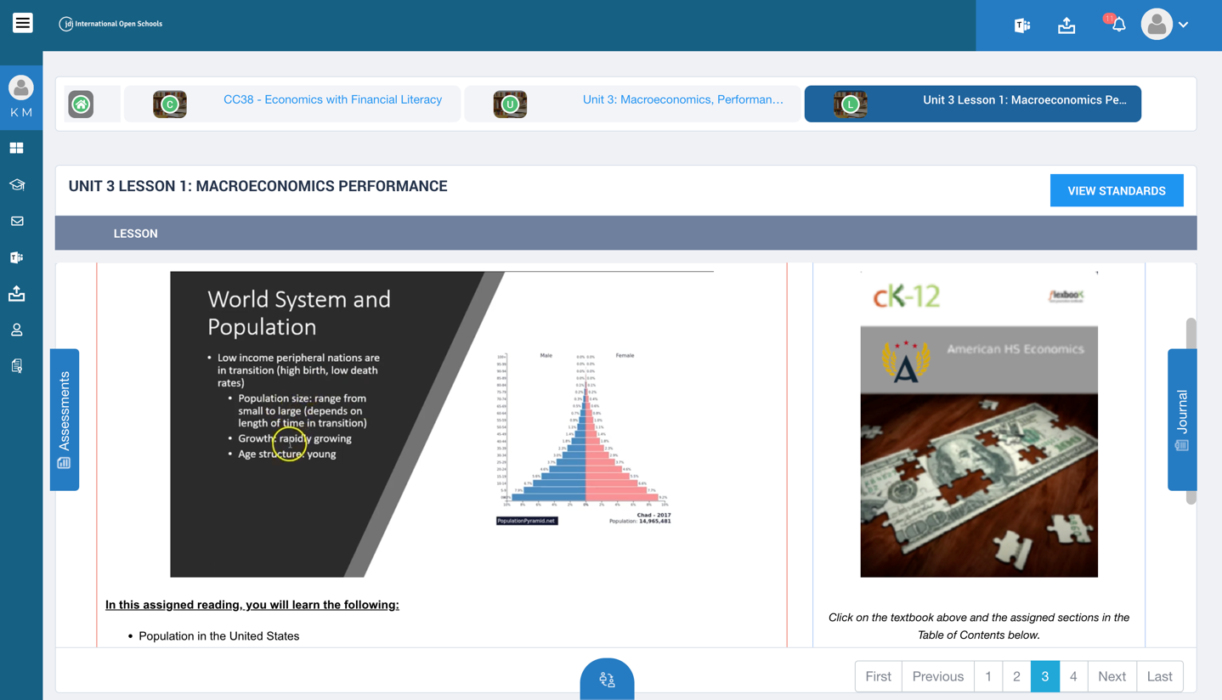Expand the Assessments side panel
1222x700 pixels.
(x=65, y=419)
